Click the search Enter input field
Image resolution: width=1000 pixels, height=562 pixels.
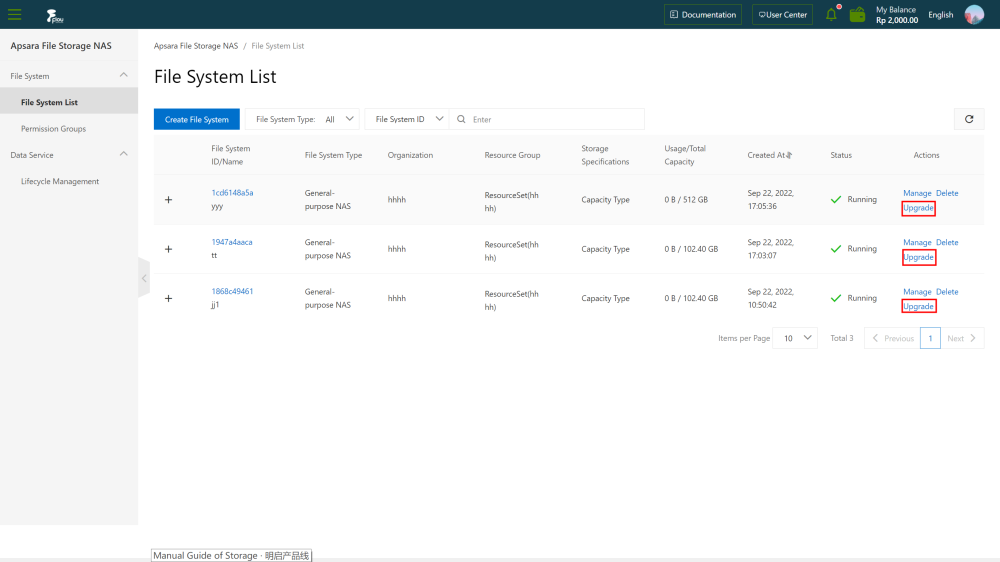point(555,119)
